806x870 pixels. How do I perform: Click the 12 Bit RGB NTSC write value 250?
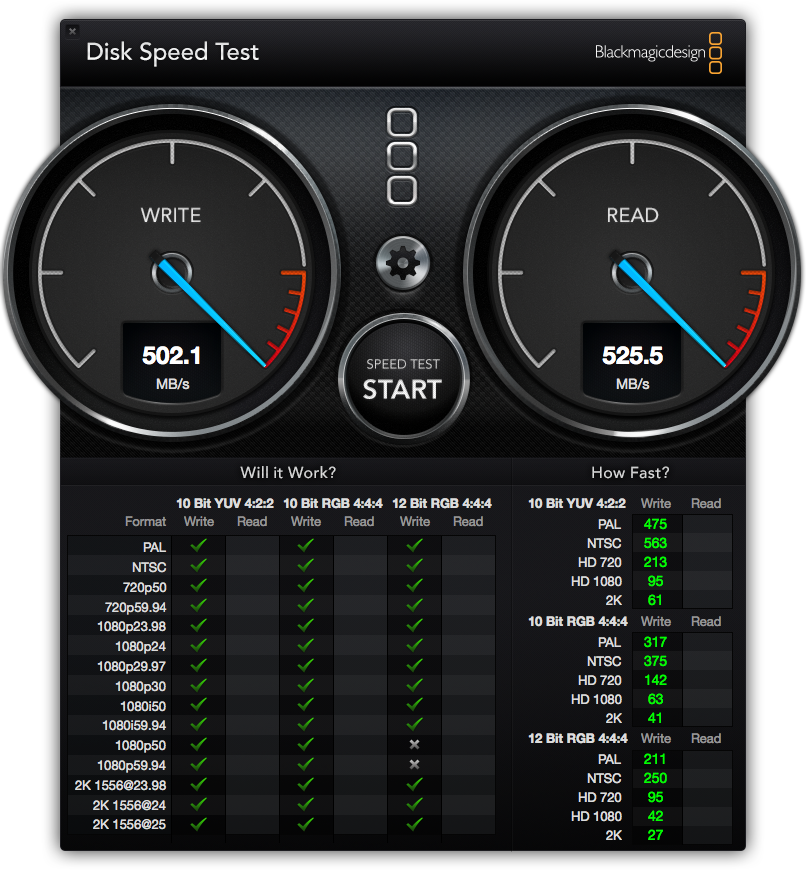coord(655,778)
